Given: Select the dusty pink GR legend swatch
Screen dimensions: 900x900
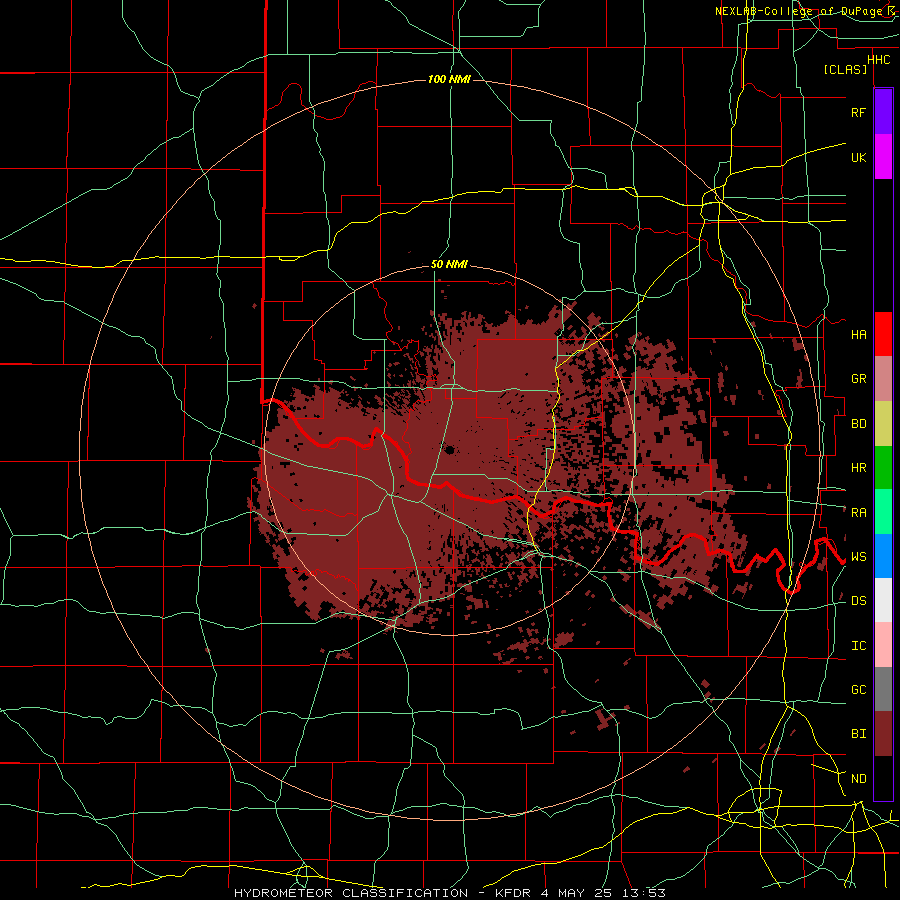Looking at the screenshot, I should tap(883, 379).
